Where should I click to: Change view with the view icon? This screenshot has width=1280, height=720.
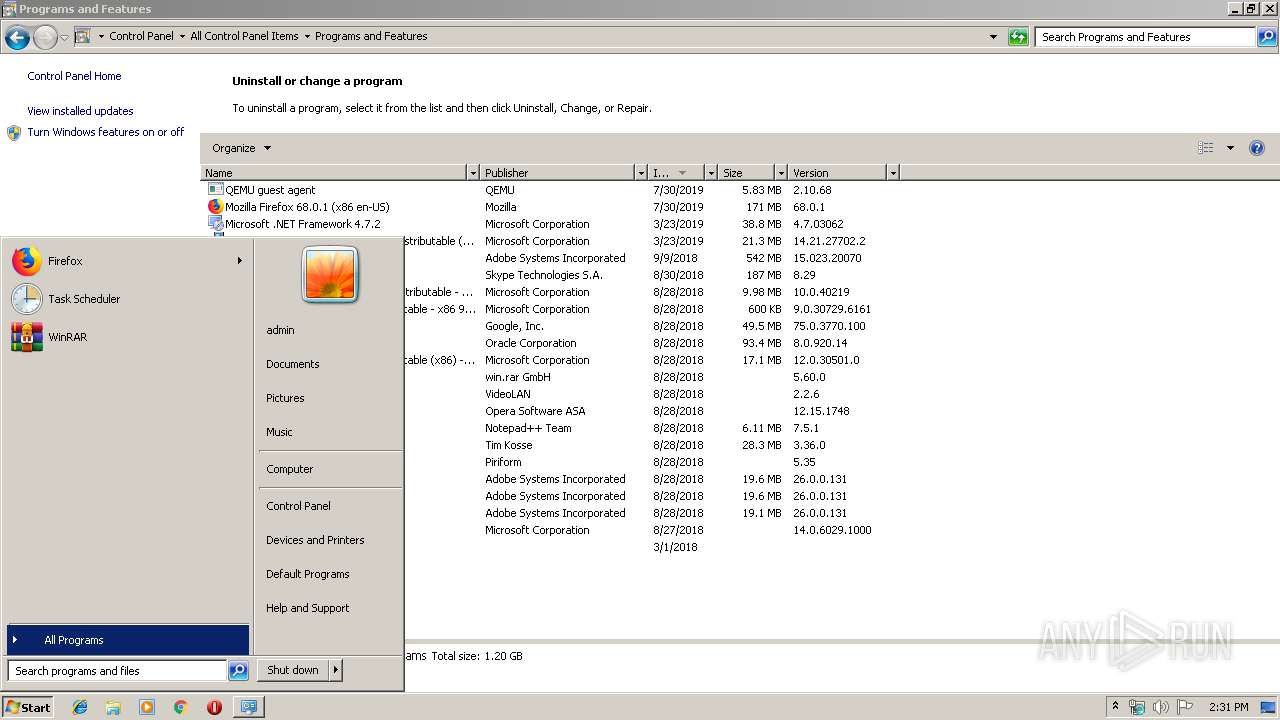point(1206,148)
